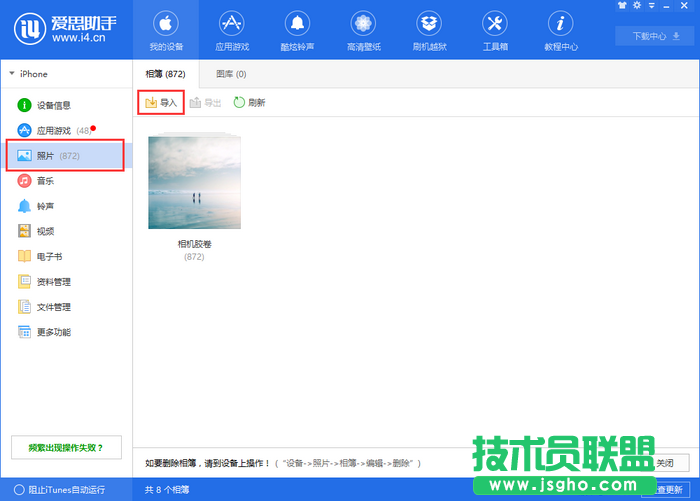Open title bar dropdown menu arrow
This screenshot has width=700, height=501.
[652, 5]
